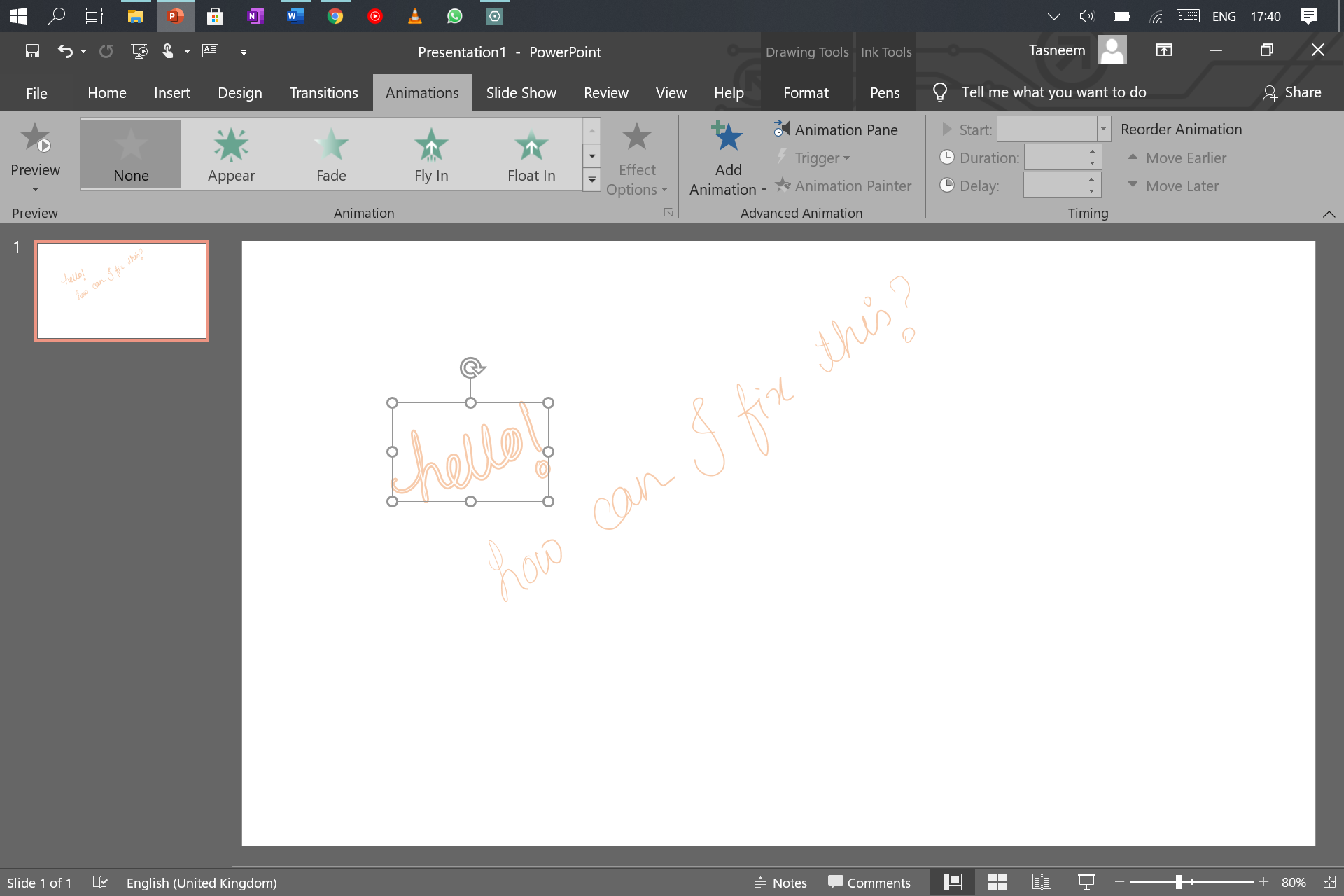Open Add Animation gallery
The height and width of the screenshot is (896, 1344).
pos(728,159)
